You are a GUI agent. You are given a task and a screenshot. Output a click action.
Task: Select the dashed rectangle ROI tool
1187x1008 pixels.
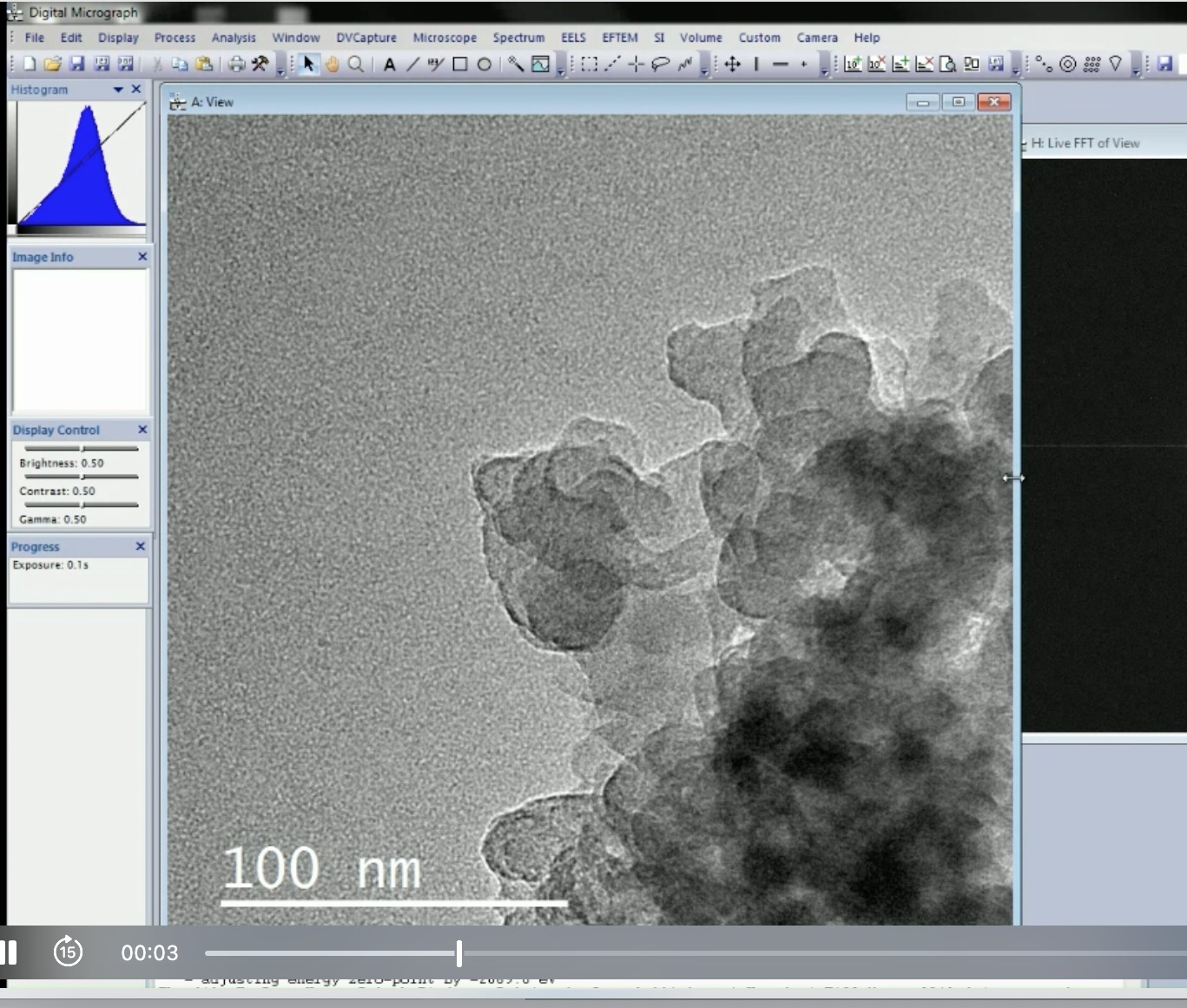coord(590,64)
